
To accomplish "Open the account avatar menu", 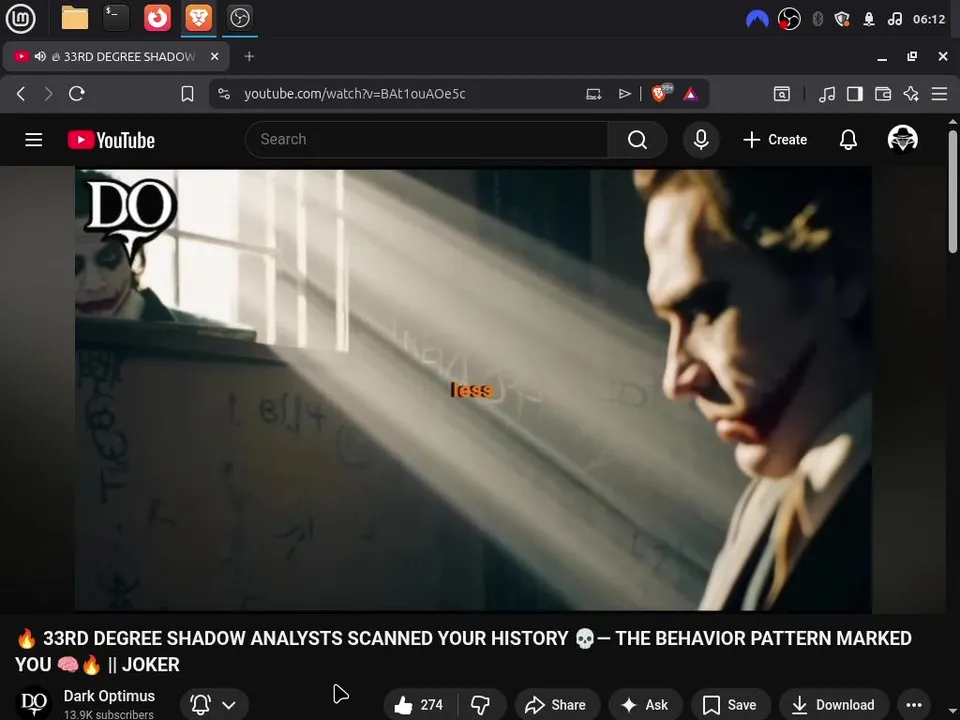I will click(x=902, y=139).
